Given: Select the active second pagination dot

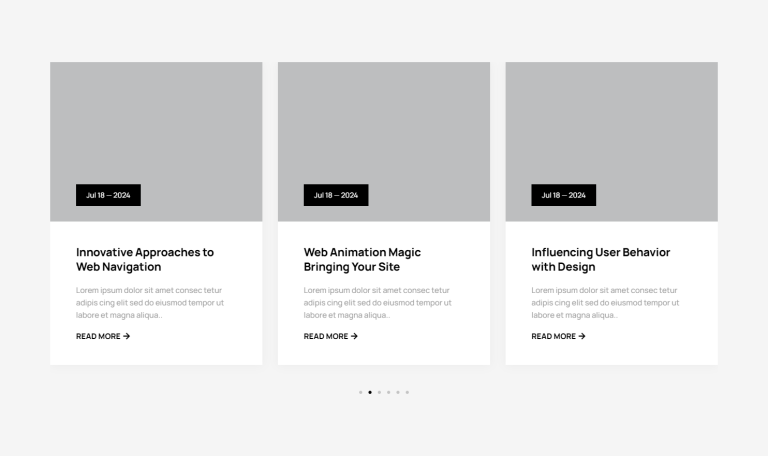Looking at the screenshot, I should pyautogui.click(x=370, y=392).
